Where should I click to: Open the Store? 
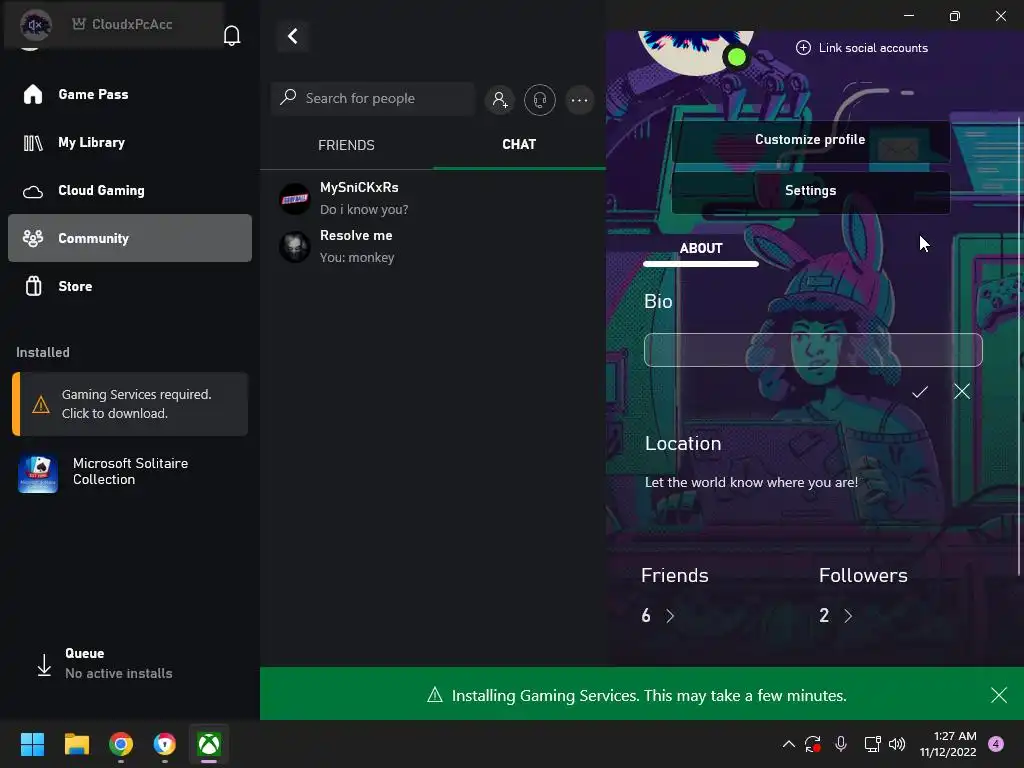[x=129, y=286]
